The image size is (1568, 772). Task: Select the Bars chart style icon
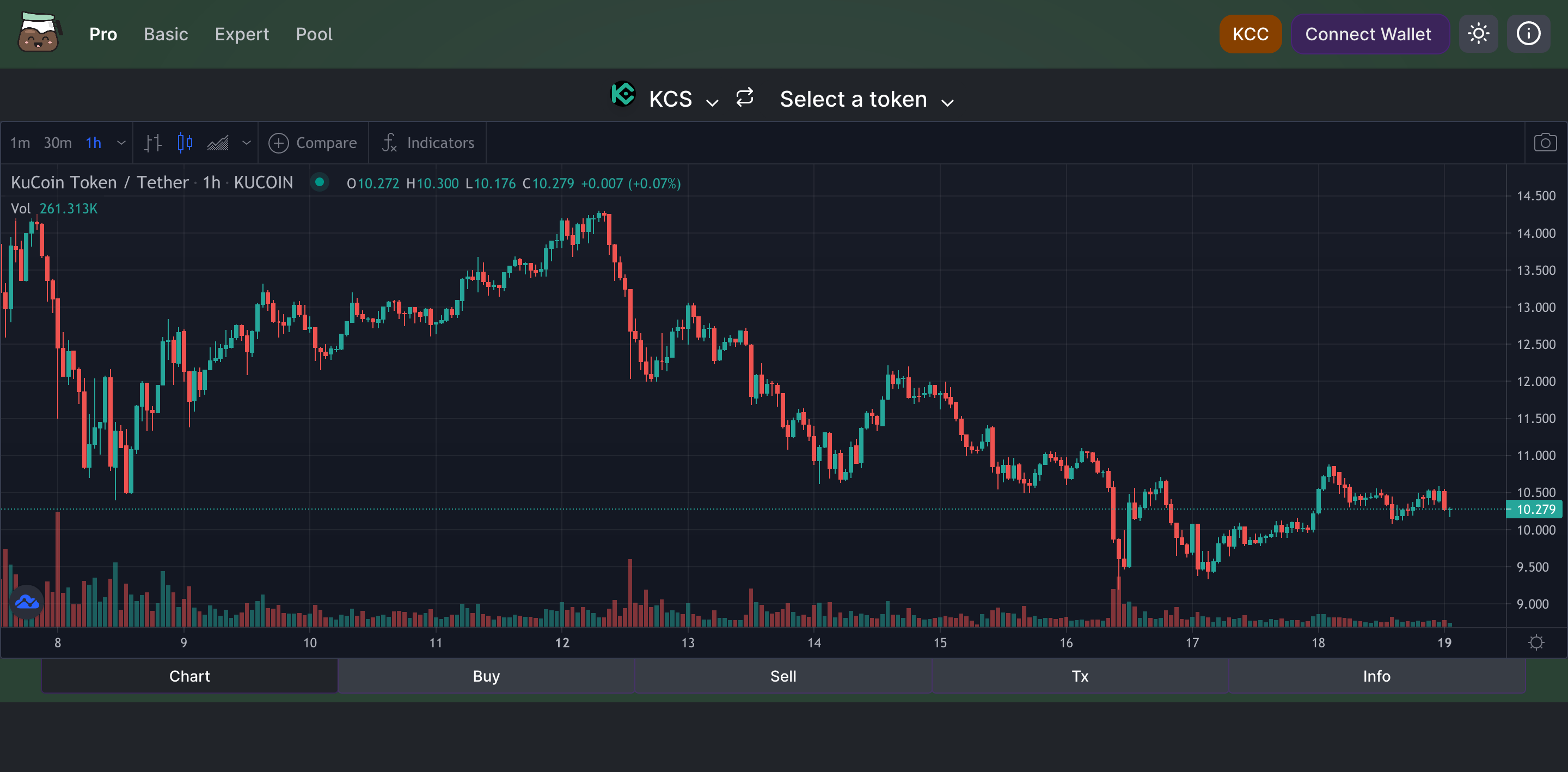(x=153, y=143)
